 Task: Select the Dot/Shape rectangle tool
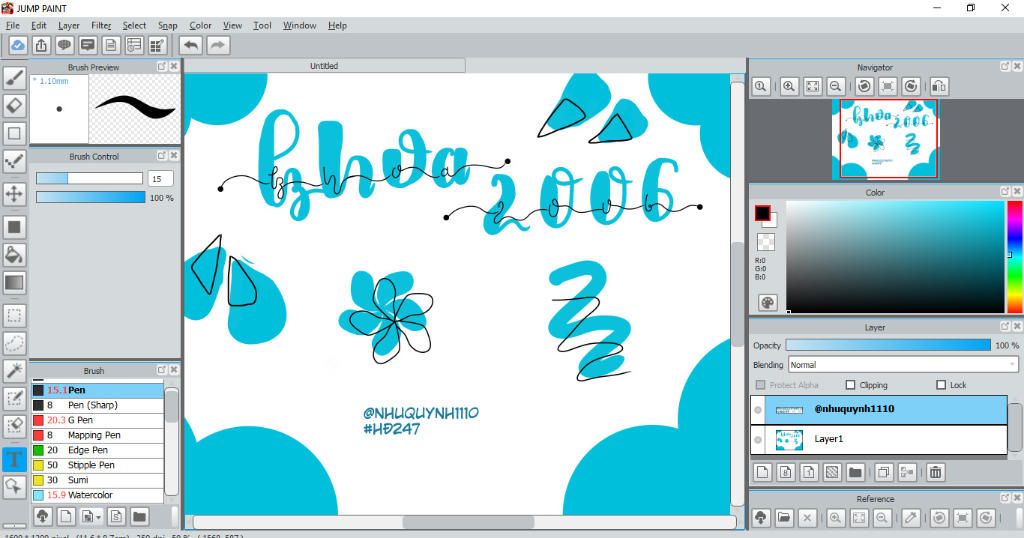[14, 133]
